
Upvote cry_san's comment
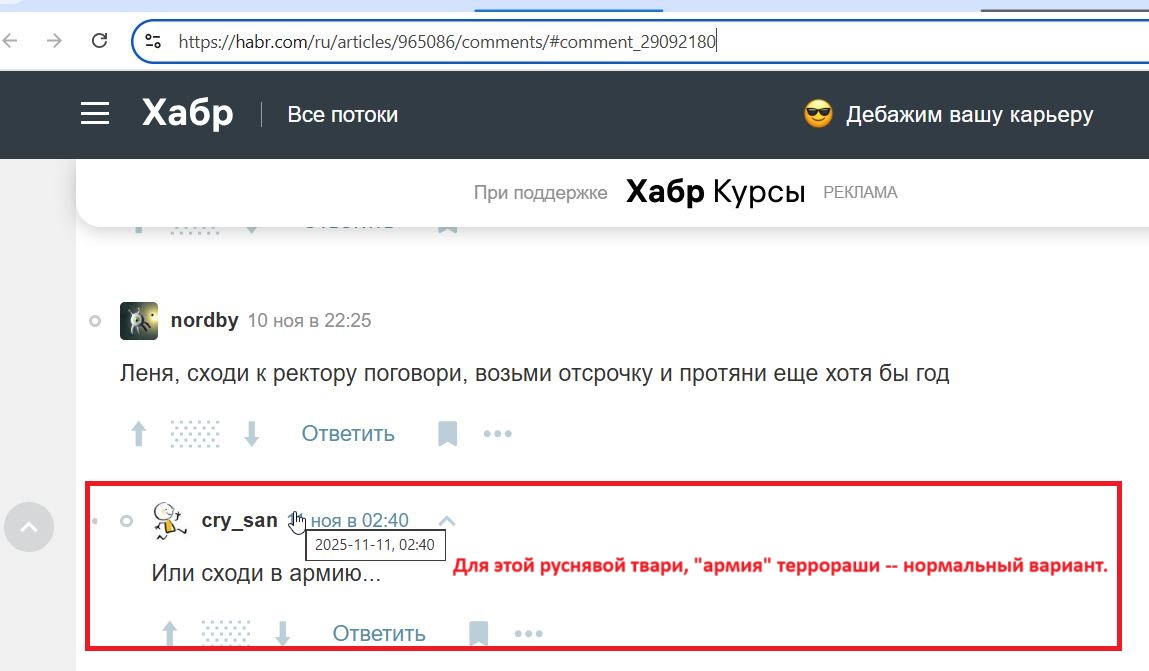pos(170,633)
